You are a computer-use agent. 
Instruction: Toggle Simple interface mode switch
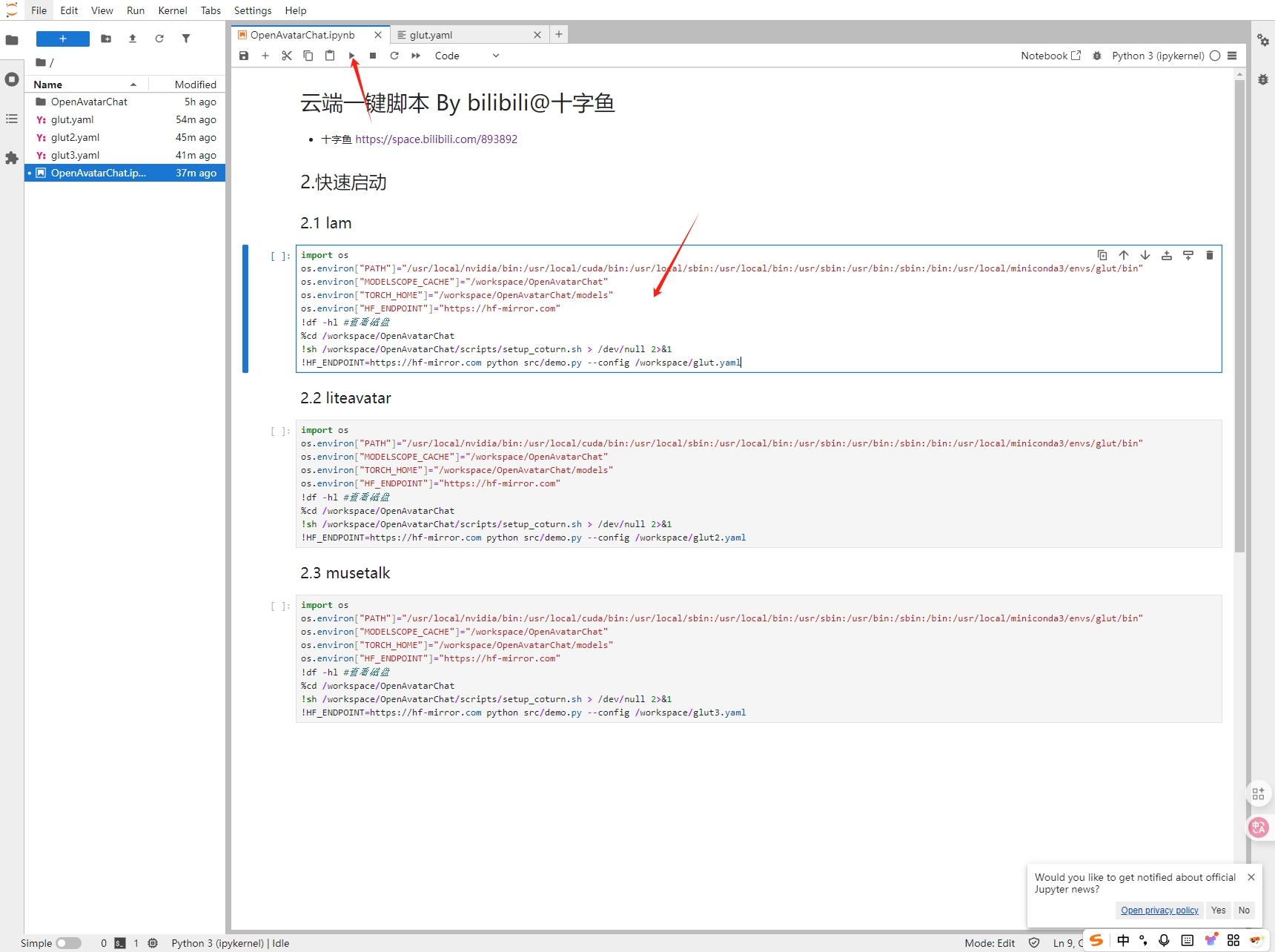[x=68, y=943]
